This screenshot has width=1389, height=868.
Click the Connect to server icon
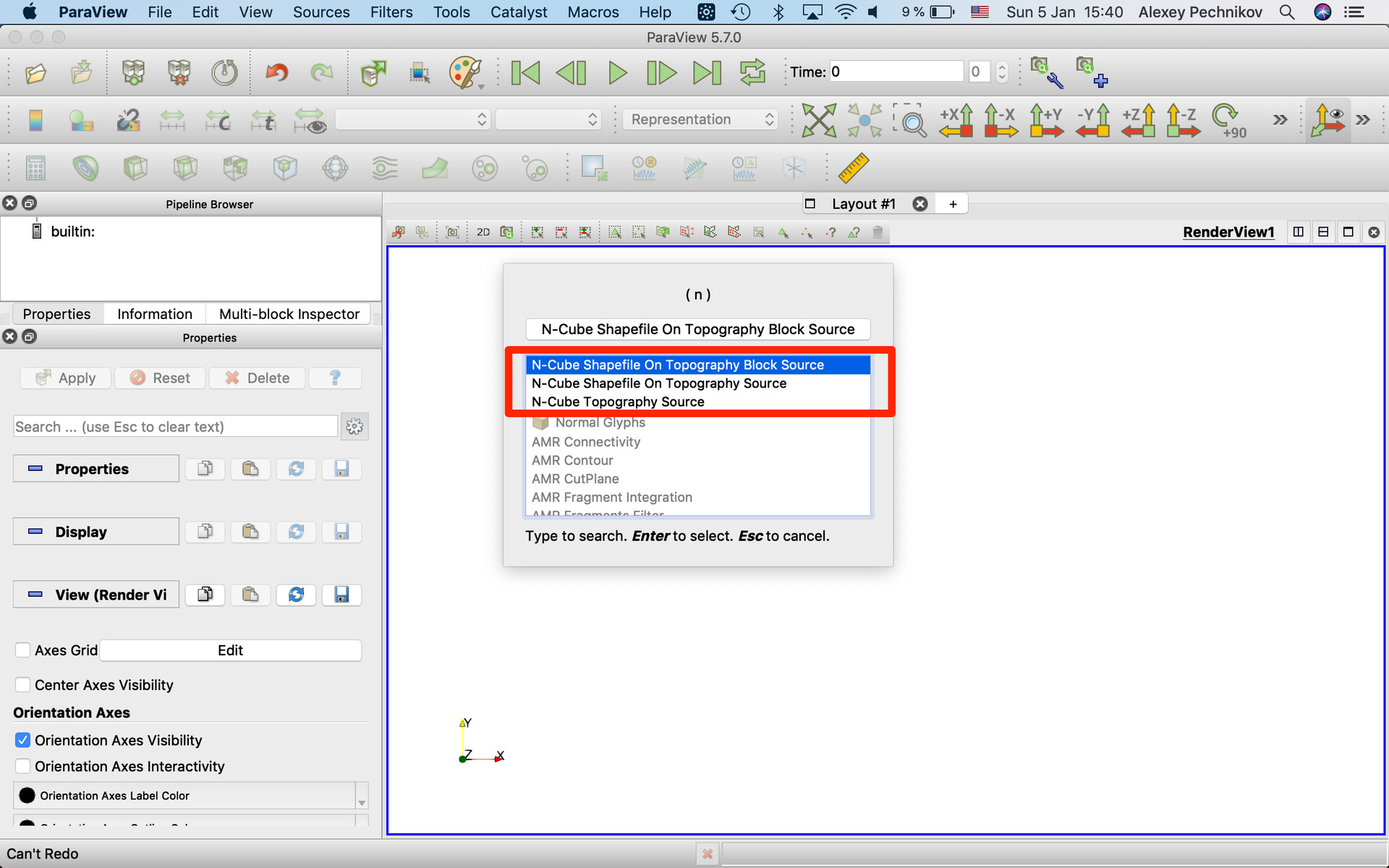coord(134,72)
